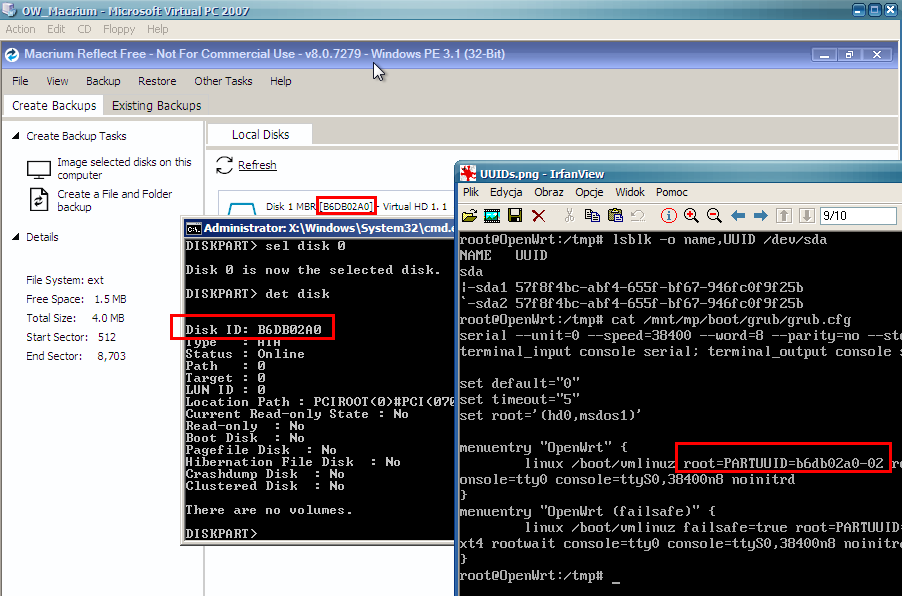Click the Macrium Reflect title bar logo
The width and height of the screenshot is (902, 596).
coord(12,55)
